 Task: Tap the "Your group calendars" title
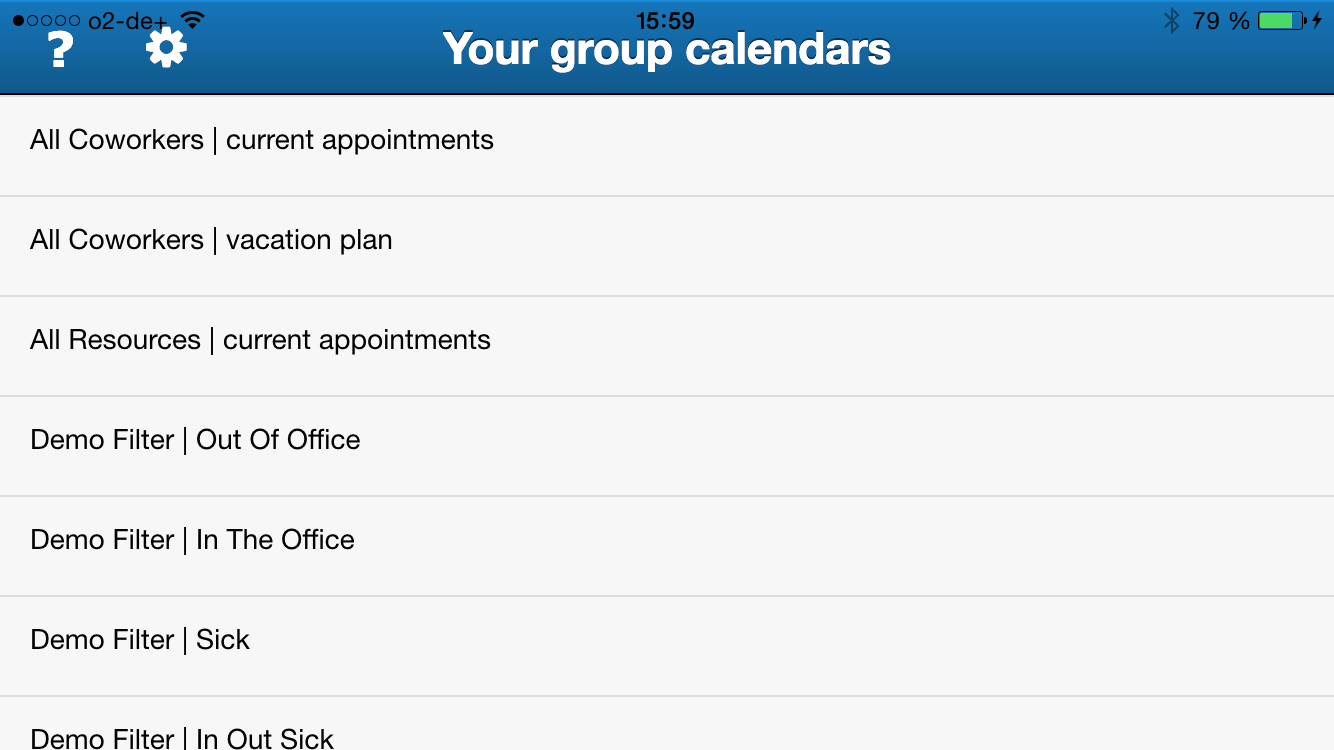667,50
